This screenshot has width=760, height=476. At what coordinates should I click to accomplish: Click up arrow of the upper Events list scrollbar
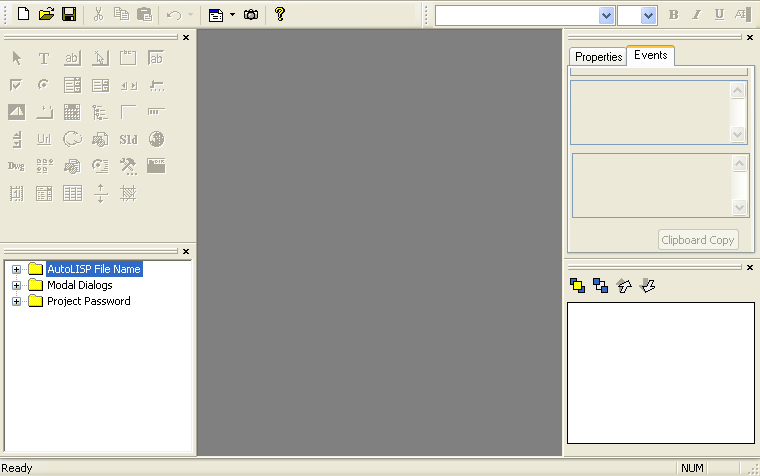tap(737, 91)
